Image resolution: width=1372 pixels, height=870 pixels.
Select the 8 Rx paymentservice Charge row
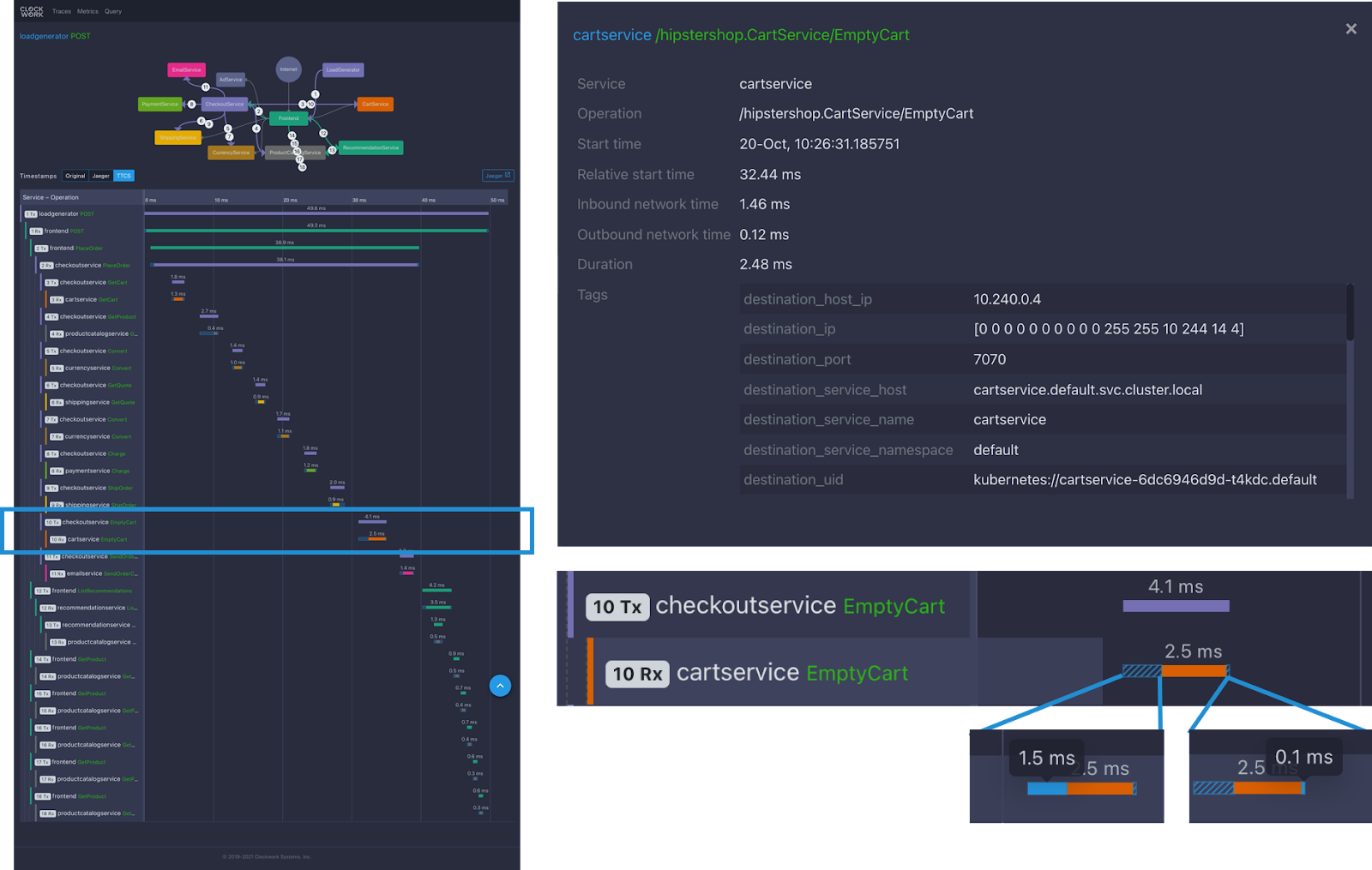95,471
